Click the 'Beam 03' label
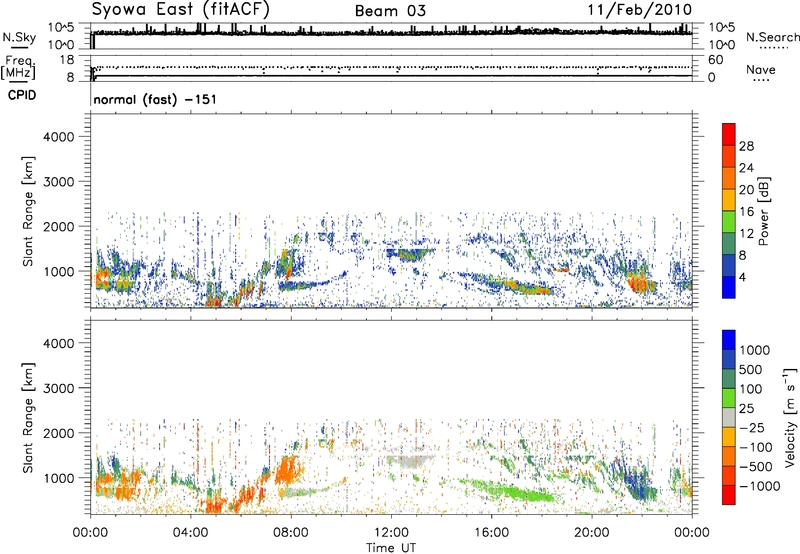The width and height of the screenshot is (800, 554). pos(390,11)
